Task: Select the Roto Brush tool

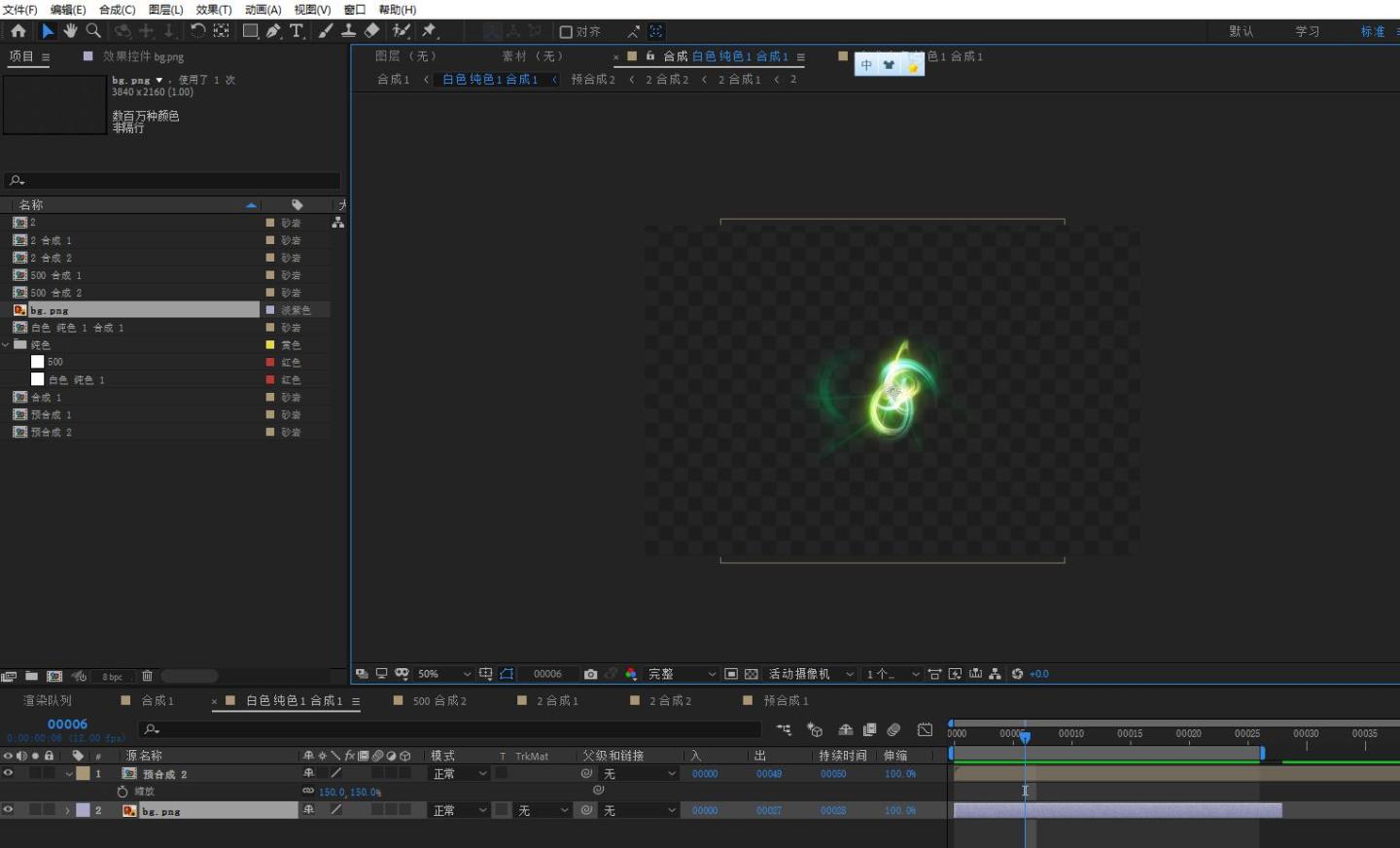Action: pyautogui.click(x=401, y=31)
